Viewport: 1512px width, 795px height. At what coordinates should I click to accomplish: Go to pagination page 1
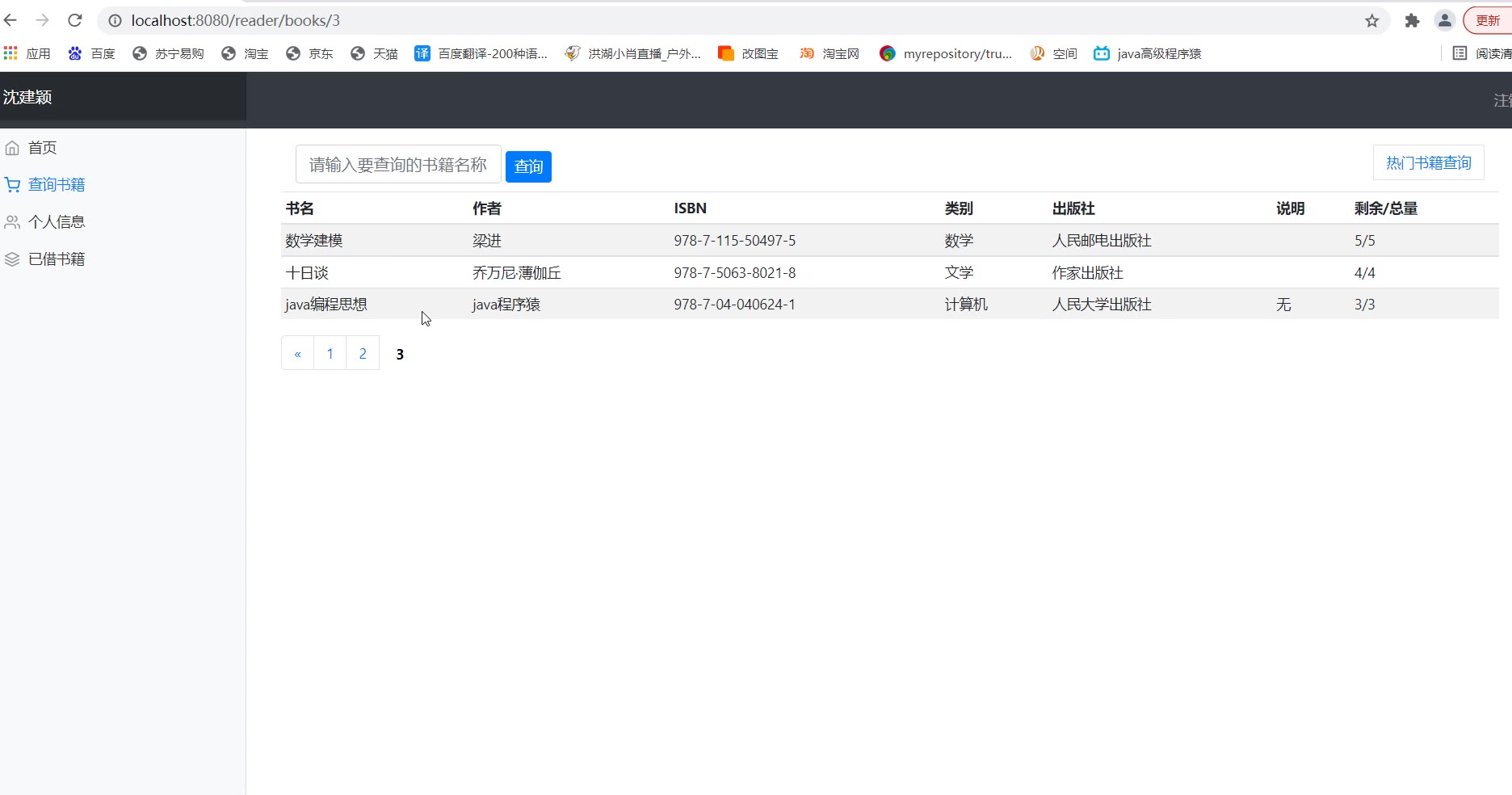click(x=330, y=354)
